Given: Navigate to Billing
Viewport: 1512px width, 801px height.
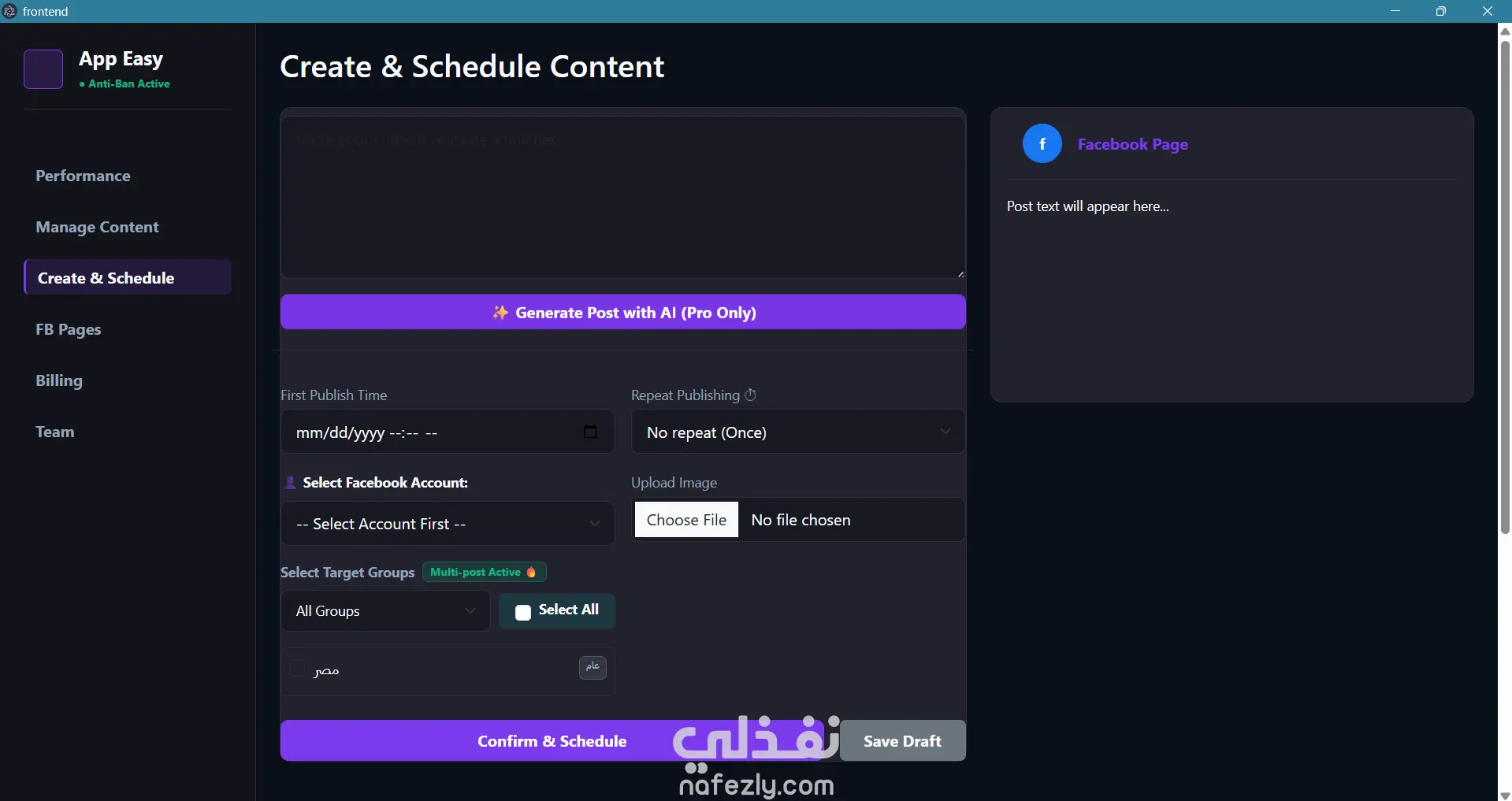Looking at the screenshot, I should click(x=59, y=380).
